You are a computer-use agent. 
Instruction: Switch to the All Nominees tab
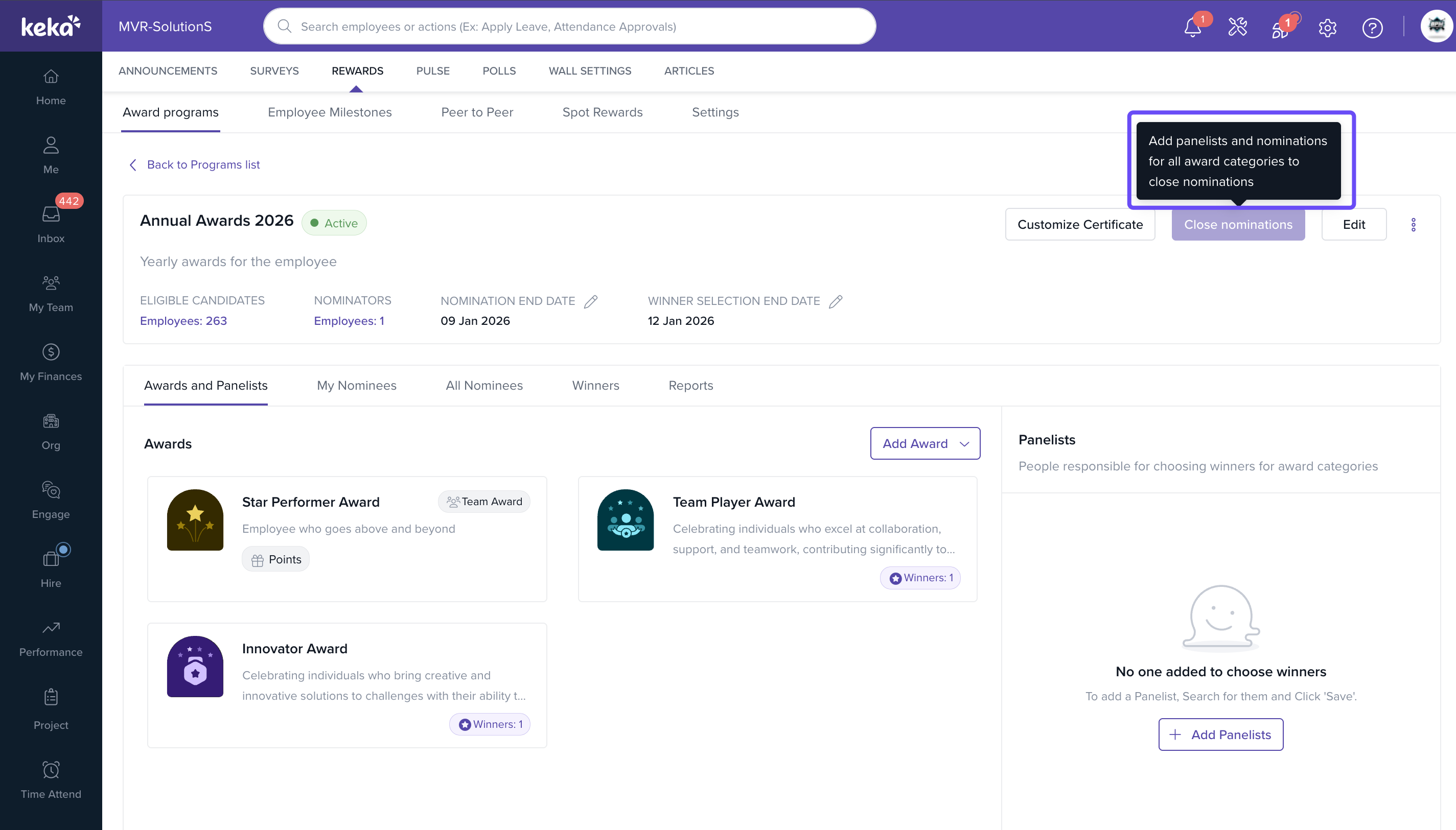pos(483,385)
